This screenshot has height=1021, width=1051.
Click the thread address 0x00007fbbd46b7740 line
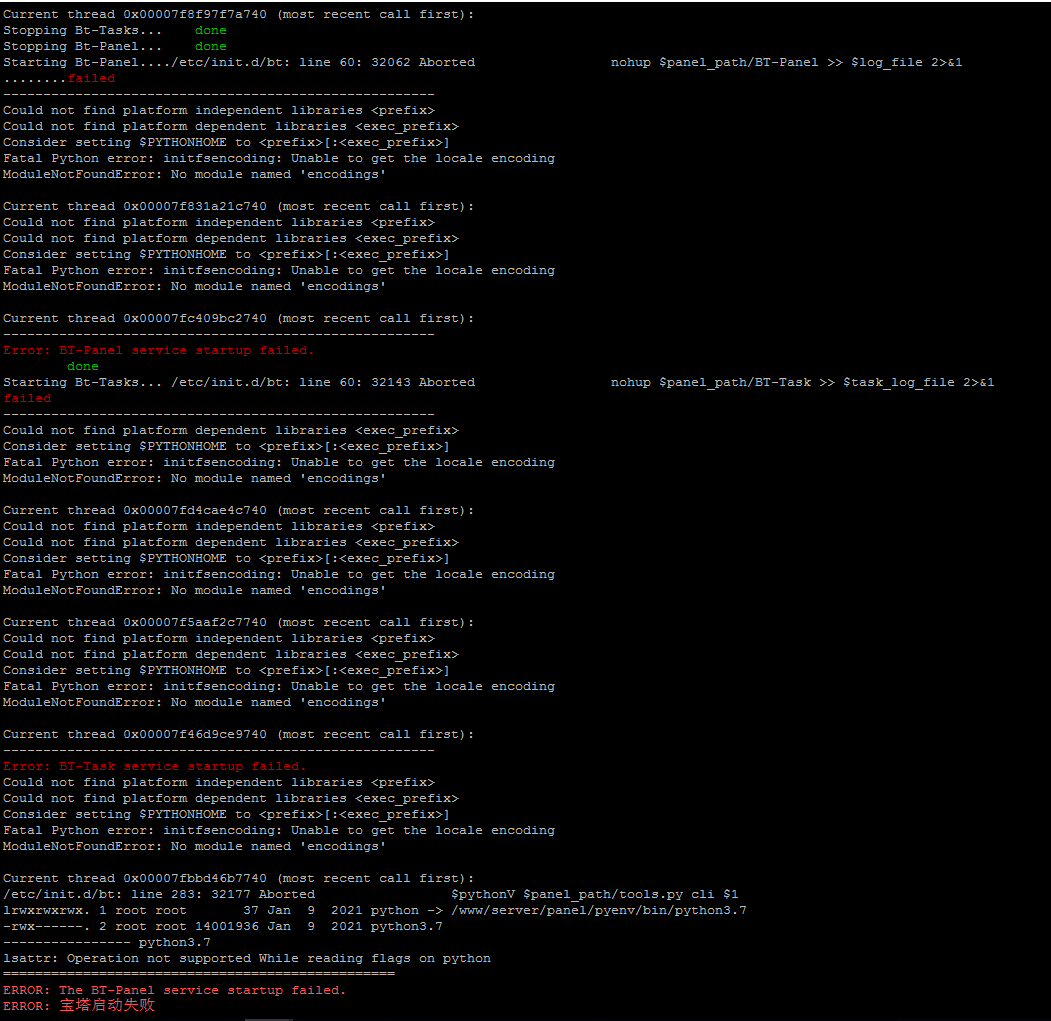click(238, 878)
